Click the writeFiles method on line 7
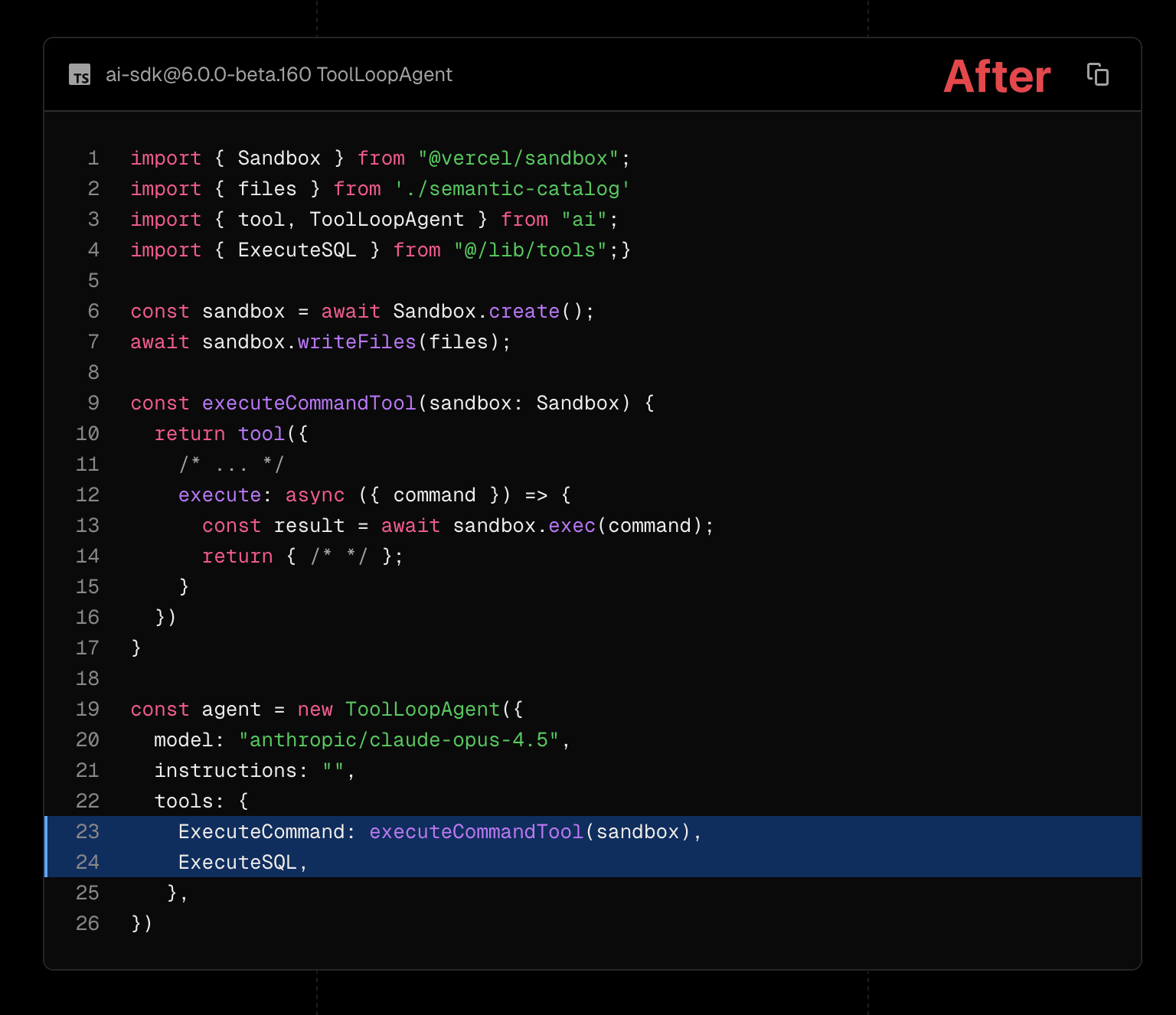This screenshot has width=1176, height=1015. pyautogui.click(x=356, y=342)
